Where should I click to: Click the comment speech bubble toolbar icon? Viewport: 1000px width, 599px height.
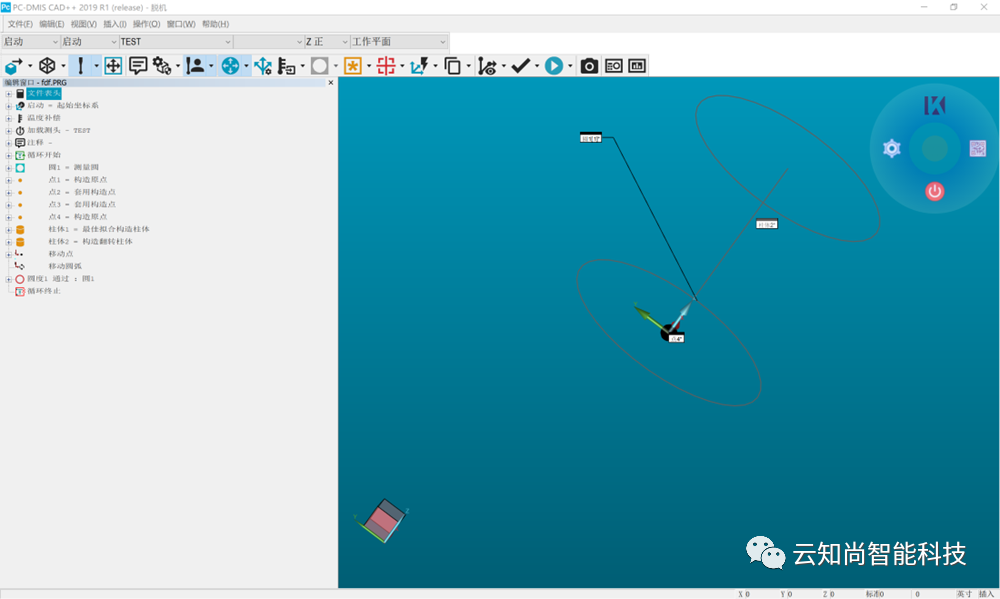(x=138, y=66)
